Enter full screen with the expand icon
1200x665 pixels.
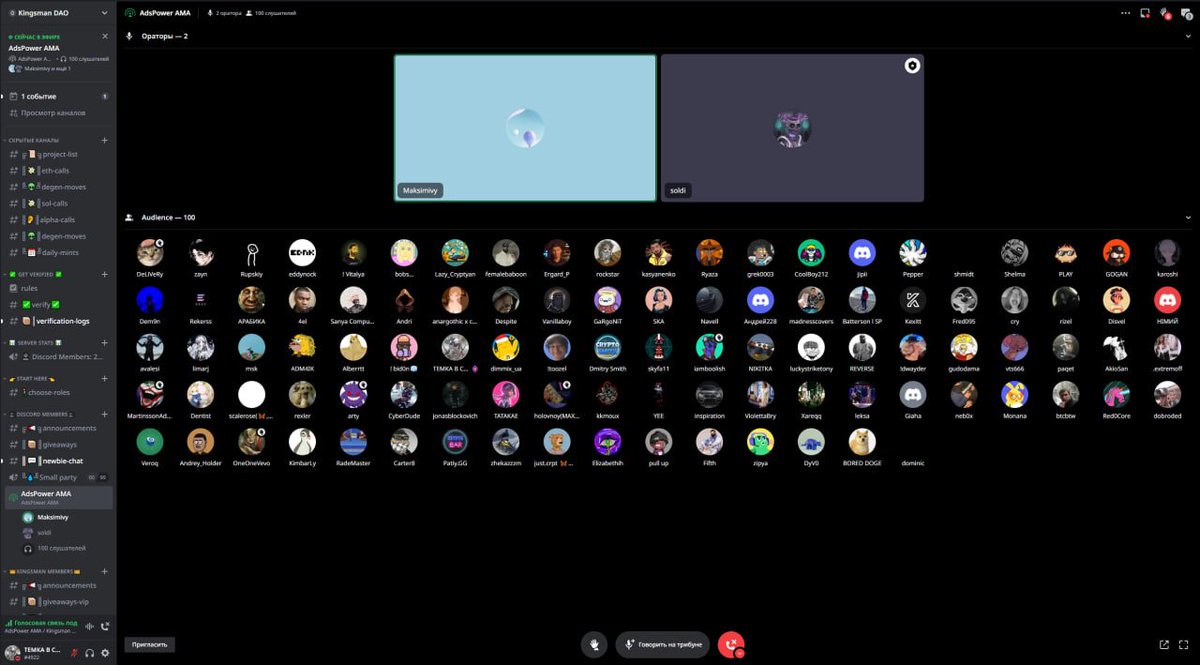coord(1185,645)
